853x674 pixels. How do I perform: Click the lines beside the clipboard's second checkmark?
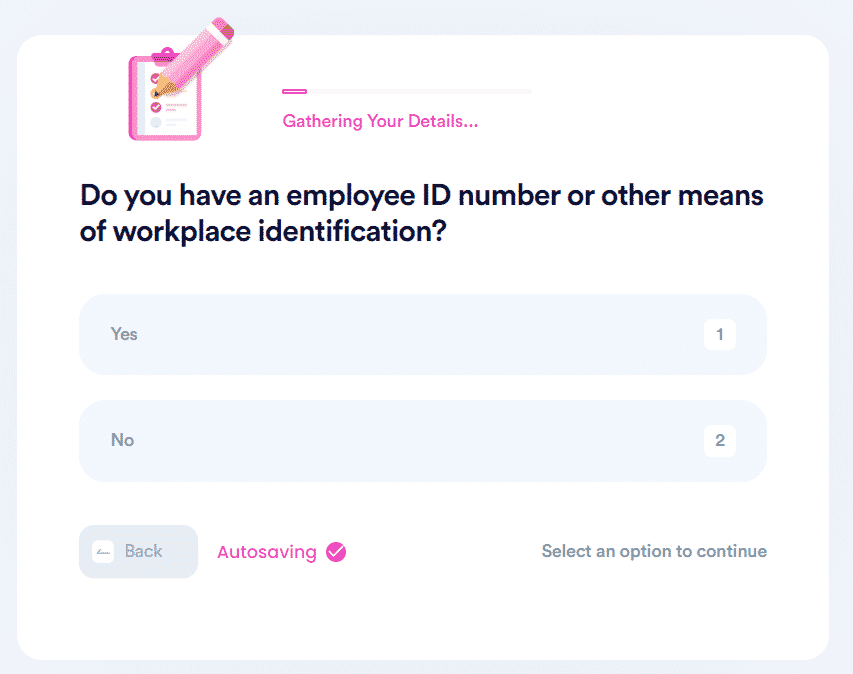pyautogui.click(x=176, y=107)
